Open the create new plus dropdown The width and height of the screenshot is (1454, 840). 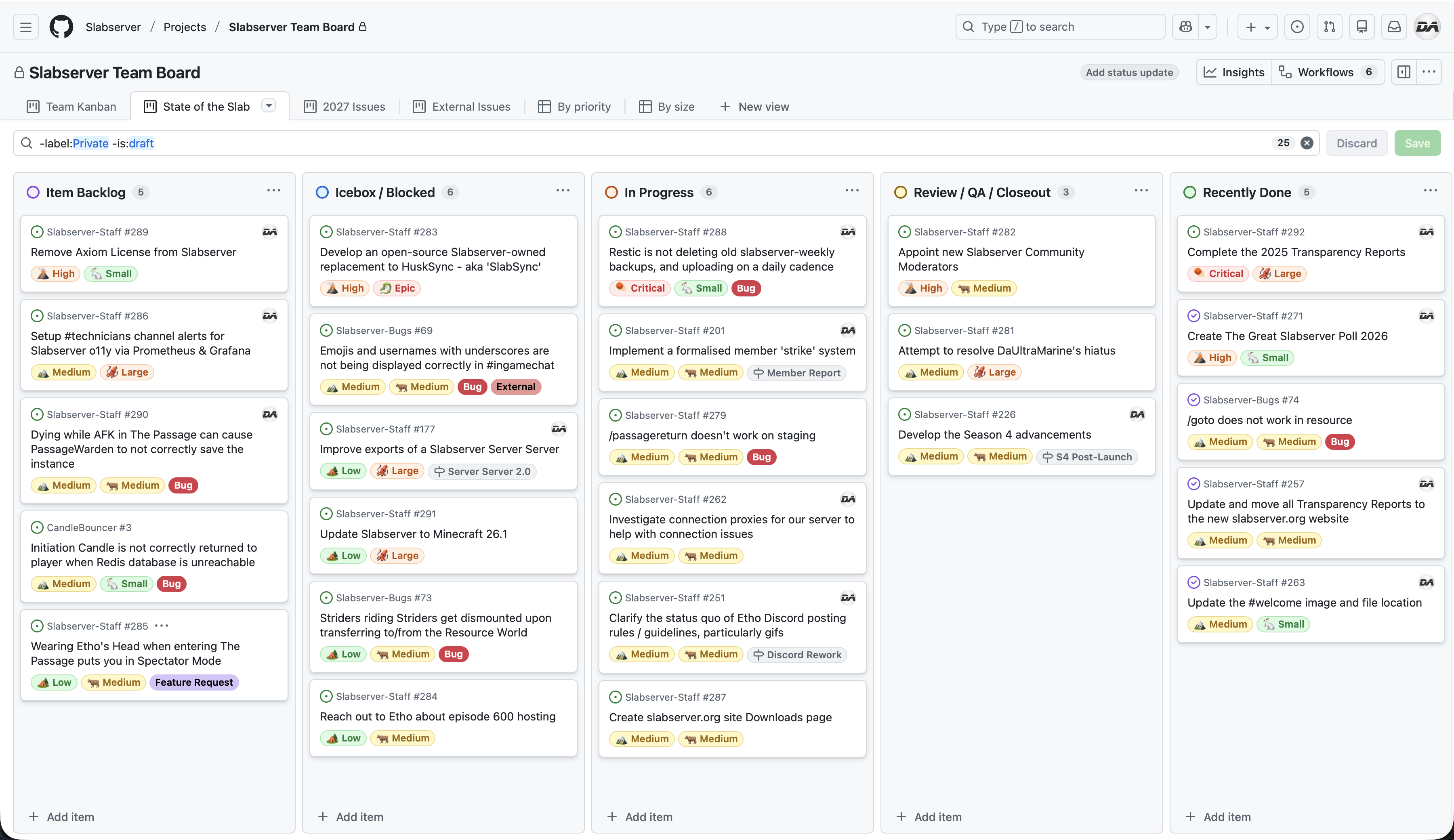tap(1257, 27)
